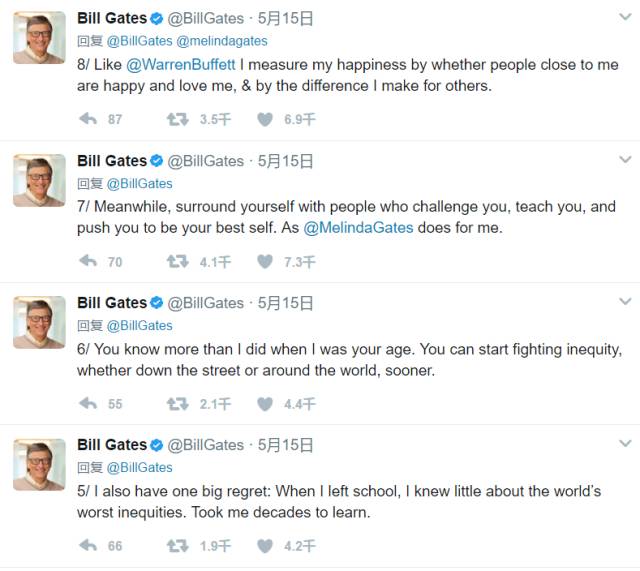Image resolution: width=640 pixels, height=571 pixels.
Task: Retweet the 7/ Meanwhile tweet
Action: tap(177, 262)
